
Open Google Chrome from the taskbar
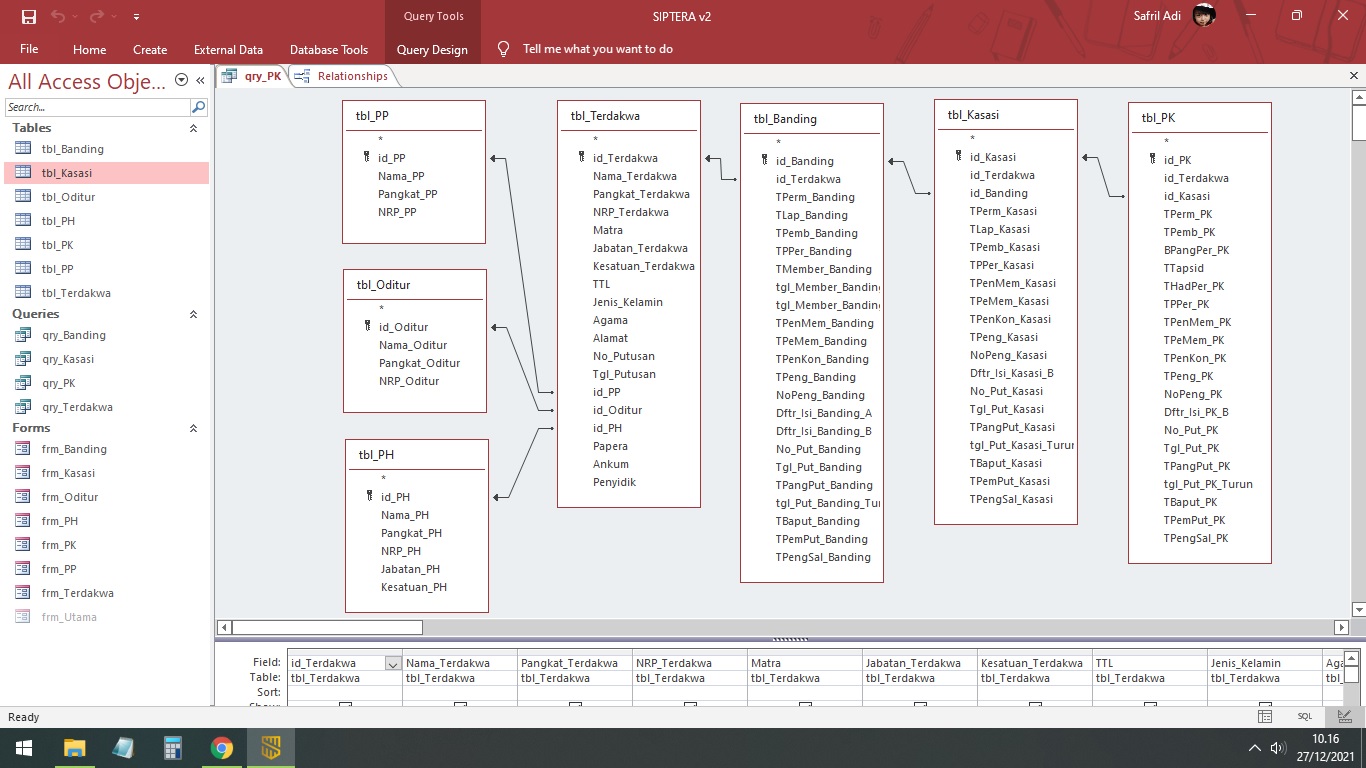[x=222, y=748]
